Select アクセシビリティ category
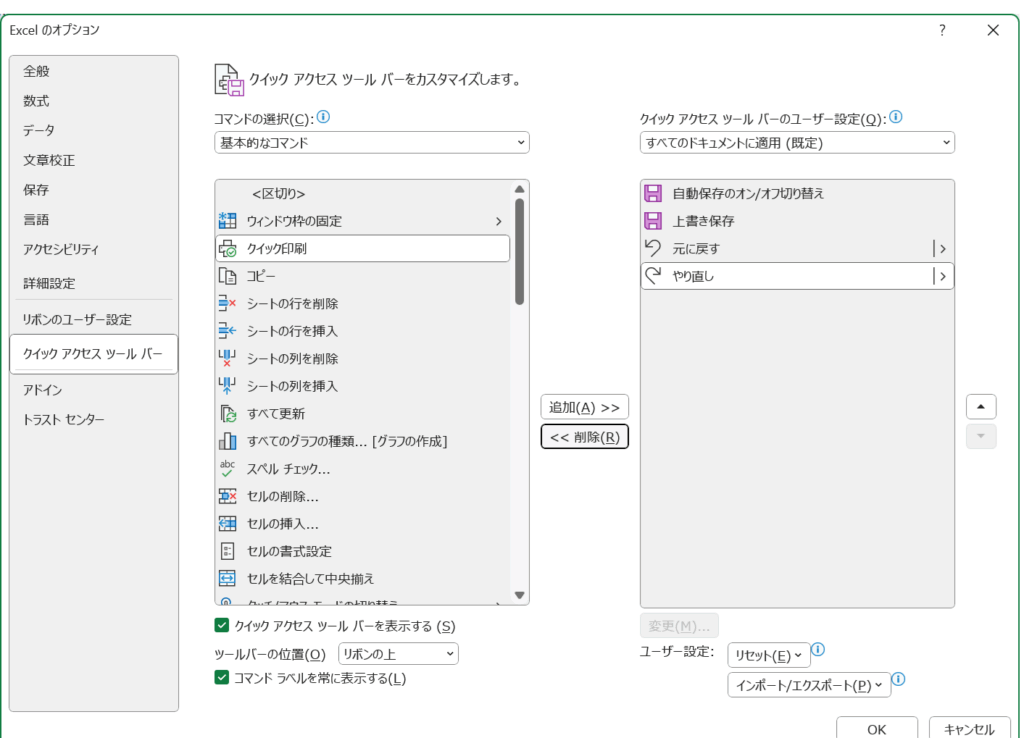The image size is (1024, 738). click(x=94, y=249)
